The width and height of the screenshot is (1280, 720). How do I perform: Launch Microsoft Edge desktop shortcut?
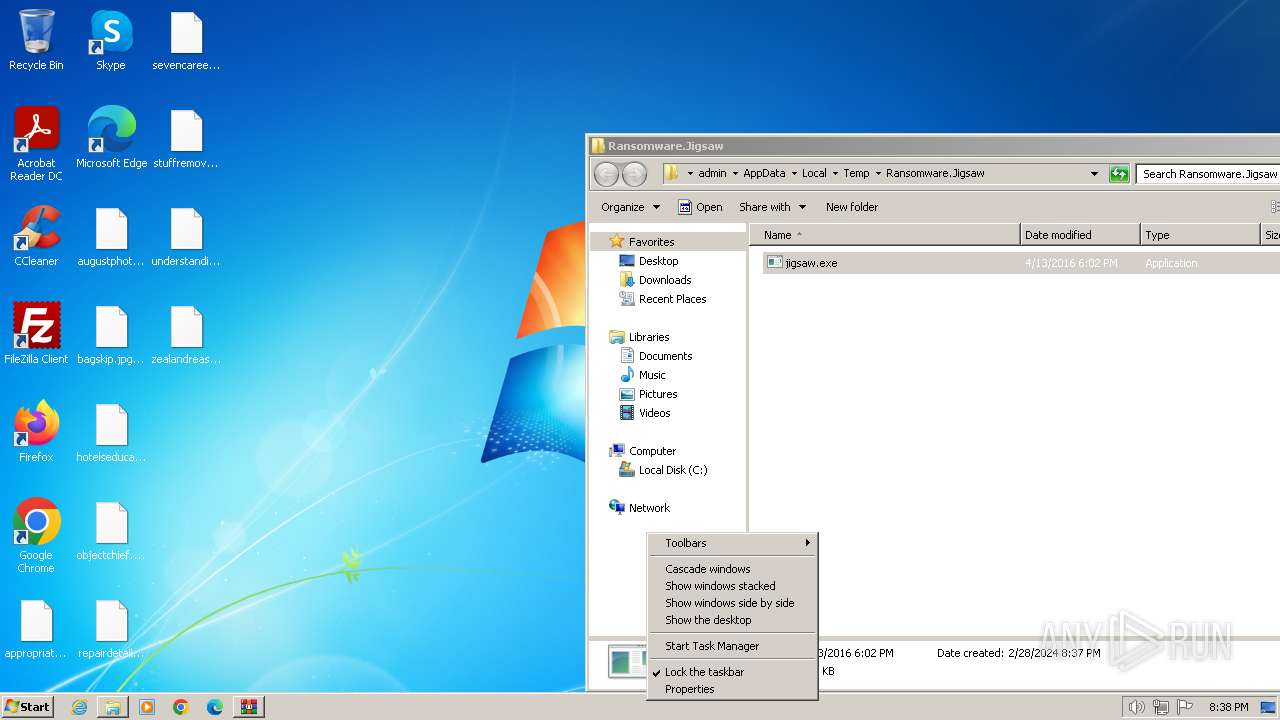click(x=111, y=137)
